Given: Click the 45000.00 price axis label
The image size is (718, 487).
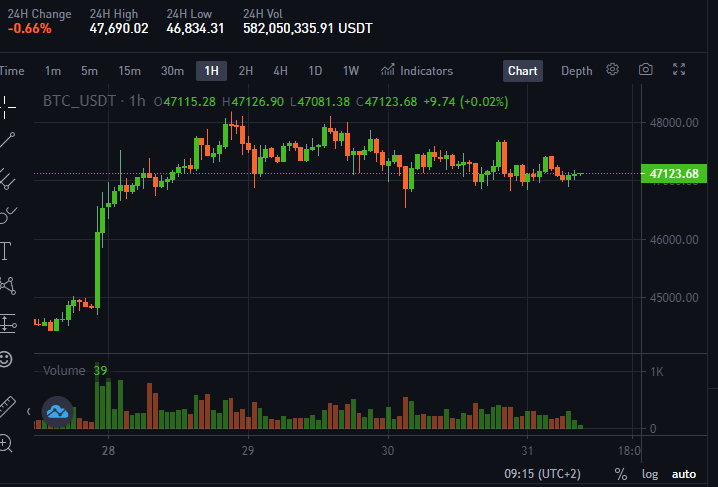Looking at the screenshot, I should [x=674, y=298].
